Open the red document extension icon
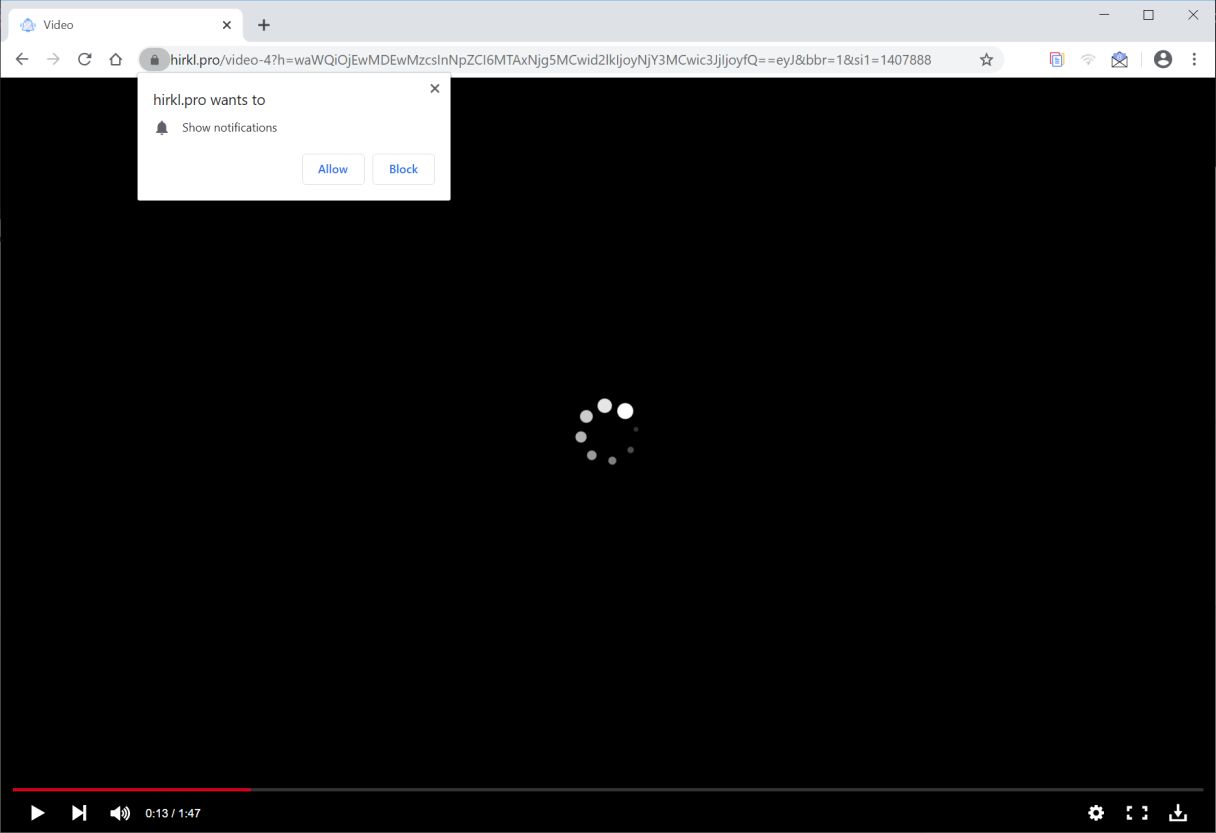1216x833 pixels. click(1056, 60)
